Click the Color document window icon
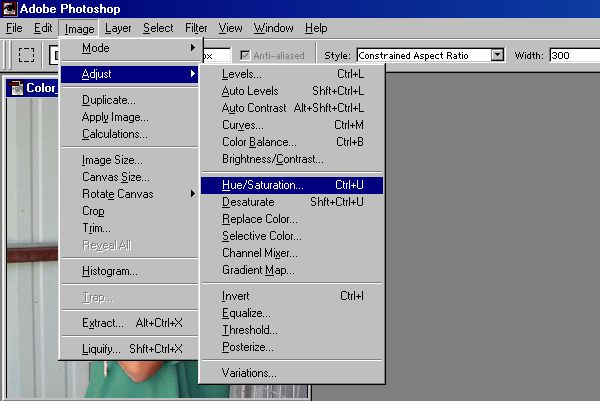Screen dimensions: 600x401 point(16,88)
